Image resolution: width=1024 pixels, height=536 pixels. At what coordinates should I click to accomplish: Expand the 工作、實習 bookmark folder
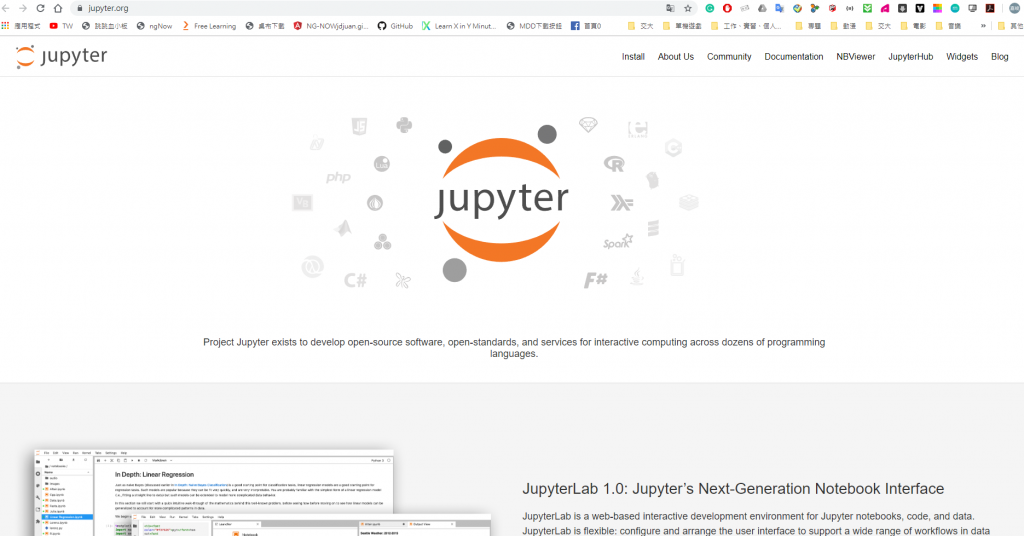pyautogui.click(x=746, y=26)
